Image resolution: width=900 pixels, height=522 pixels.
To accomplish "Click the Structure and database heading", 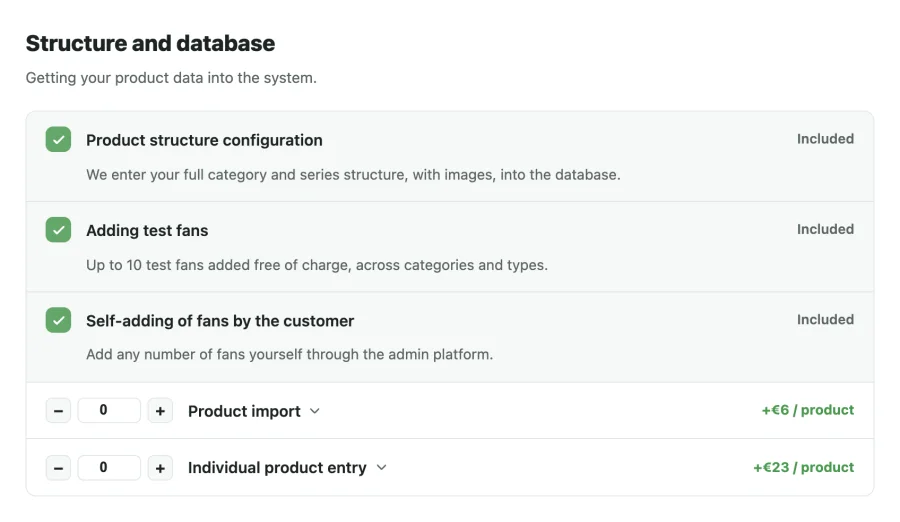I will [x=150, y=43].
